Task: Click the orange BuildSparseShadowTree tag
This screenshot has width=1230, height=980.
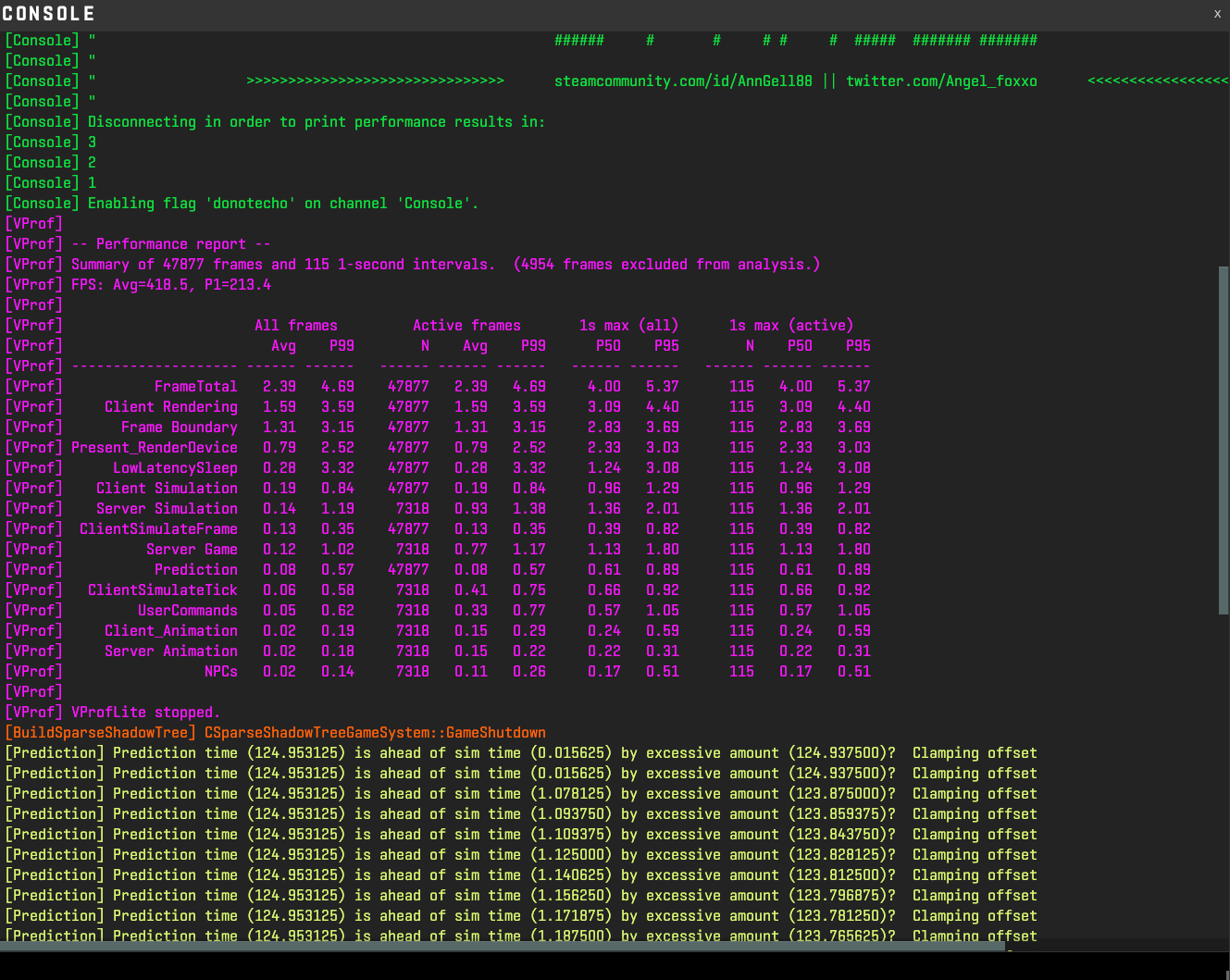Action: pos(101,733)
